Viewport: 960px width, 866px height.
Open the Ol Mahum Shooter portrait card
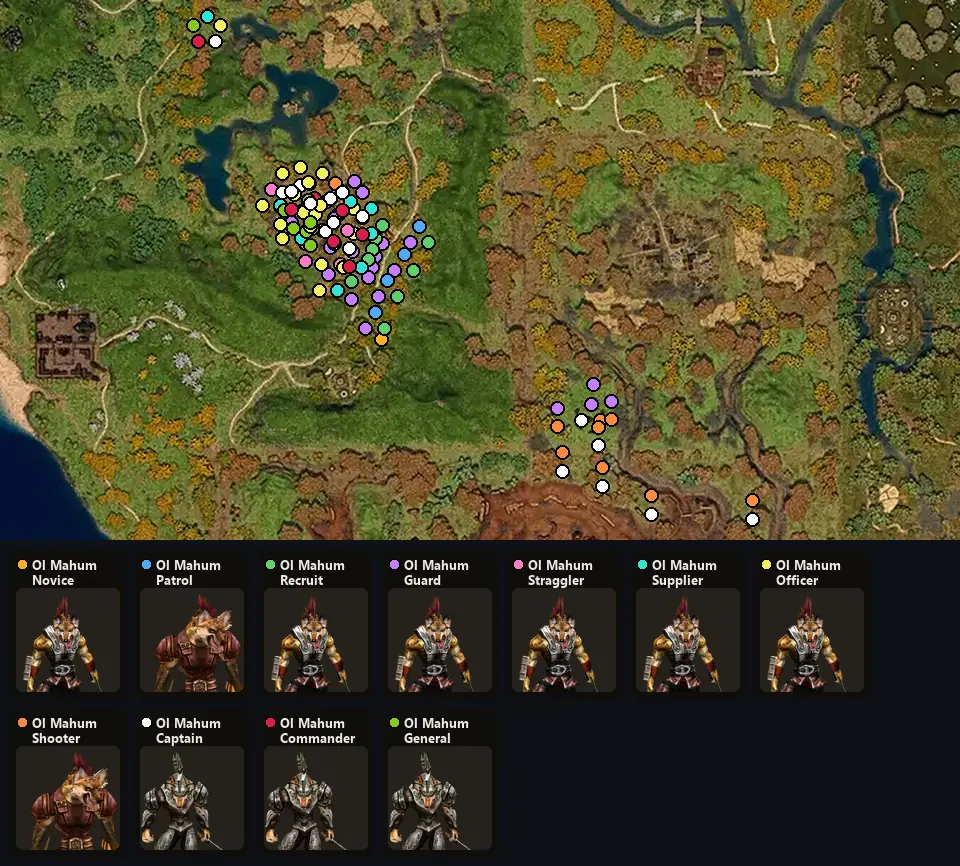coord(68,798)
